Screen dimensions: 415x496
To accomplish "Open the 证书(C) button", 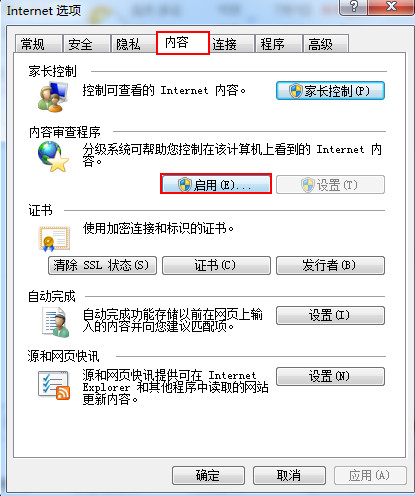I will [216, 265].
